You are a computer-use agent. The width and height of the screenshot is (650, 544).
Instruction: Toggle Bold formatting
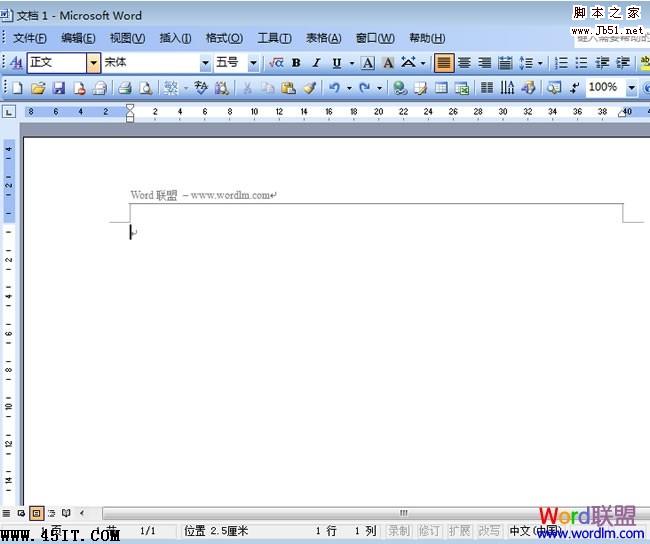pyautogui.click(x=296, y=63)
